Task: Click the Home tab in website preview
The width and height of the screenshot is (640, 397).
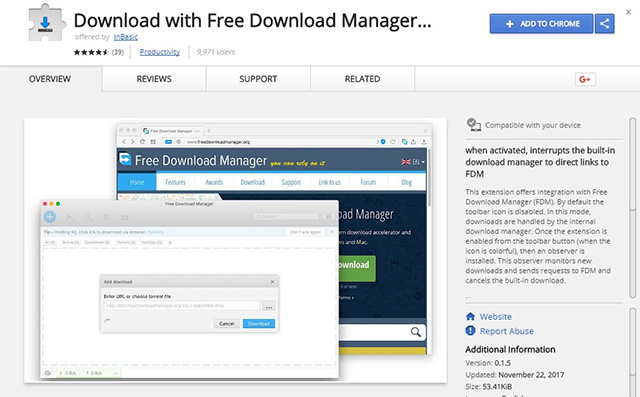Action: click(137, 182)
